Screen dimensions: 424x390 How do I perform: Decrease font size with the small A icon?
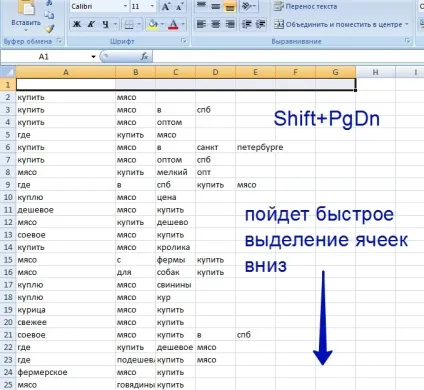pos(179,6)
